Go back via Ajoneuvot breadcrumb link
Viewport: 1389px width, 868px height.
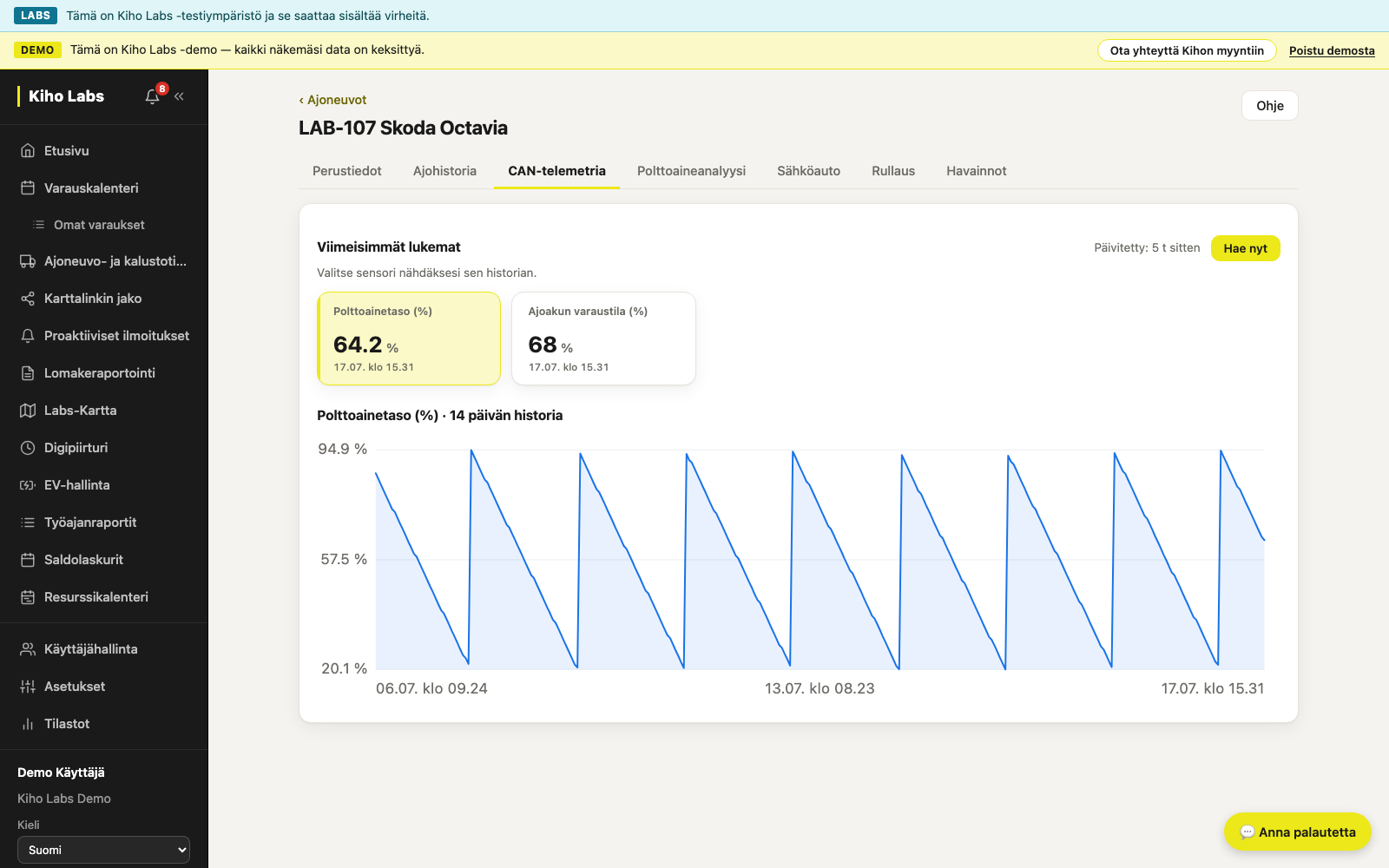(332, 100)
